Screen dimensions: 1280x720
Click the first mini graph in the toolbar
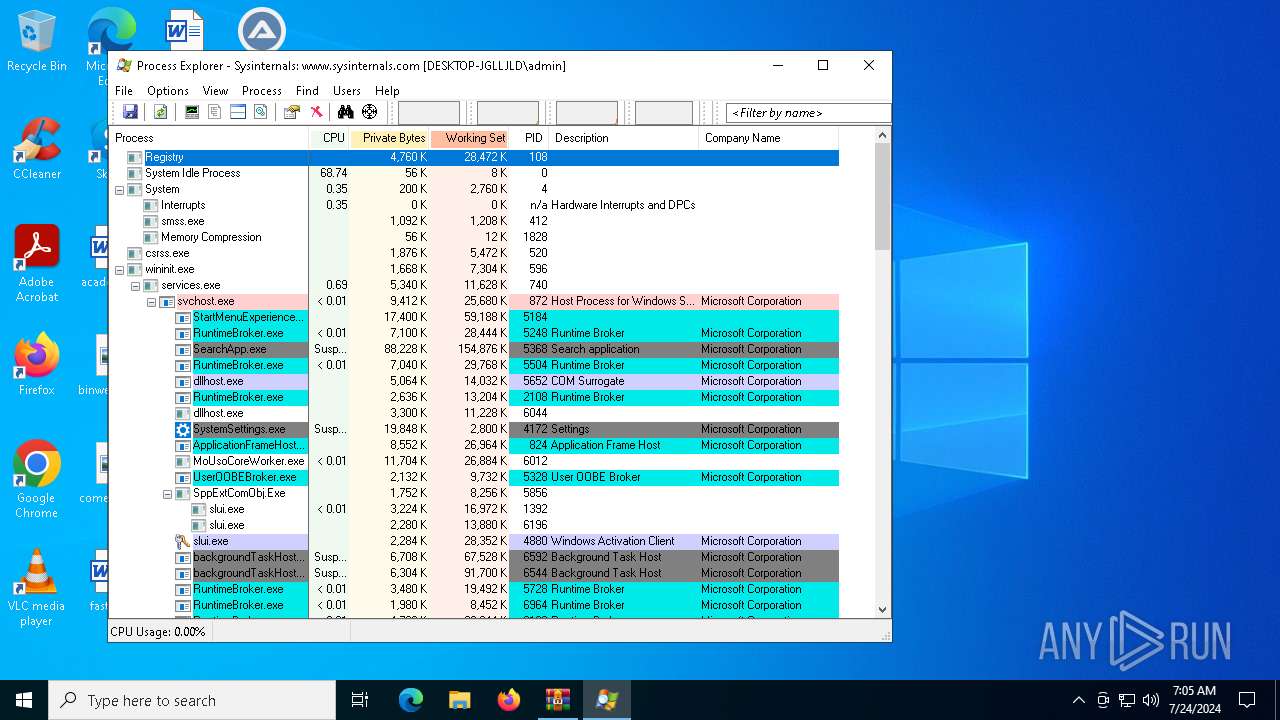(429, 113)
